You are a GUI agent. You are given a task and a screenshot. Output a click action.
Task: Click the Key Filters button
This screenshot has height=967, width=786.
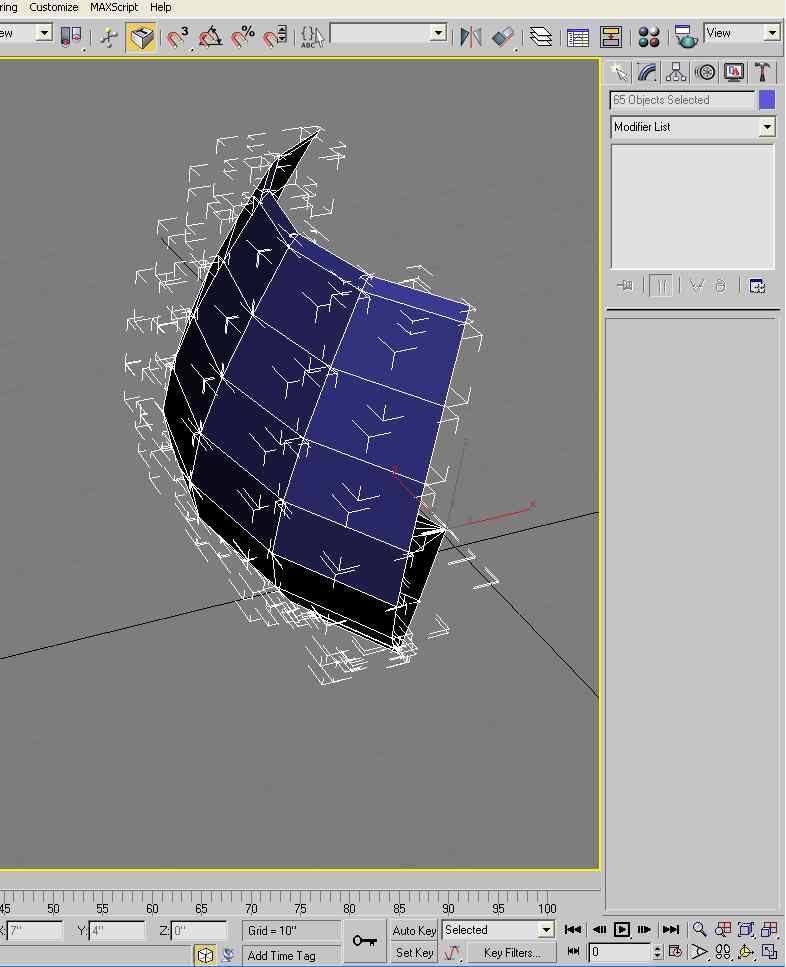[x=511, y=953]
